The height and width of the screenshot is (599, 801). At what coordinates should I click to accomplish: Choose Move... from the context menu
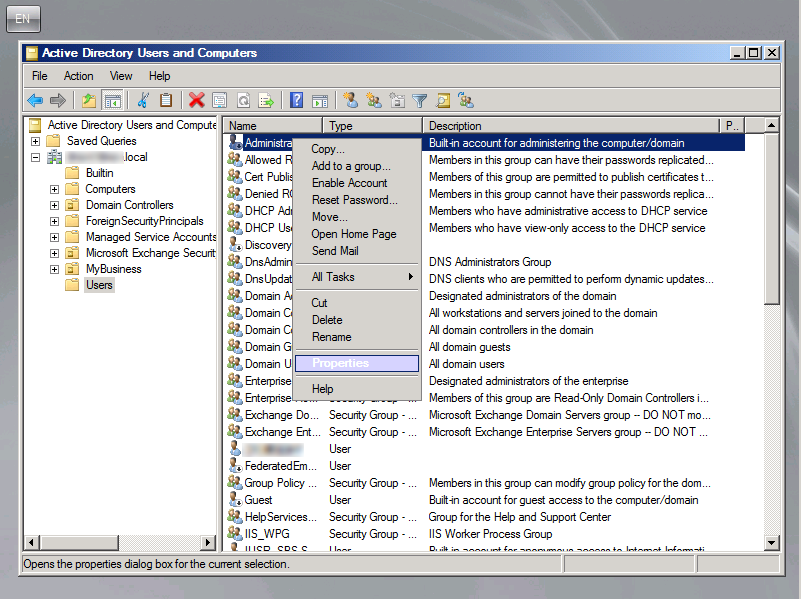point(357,217)
